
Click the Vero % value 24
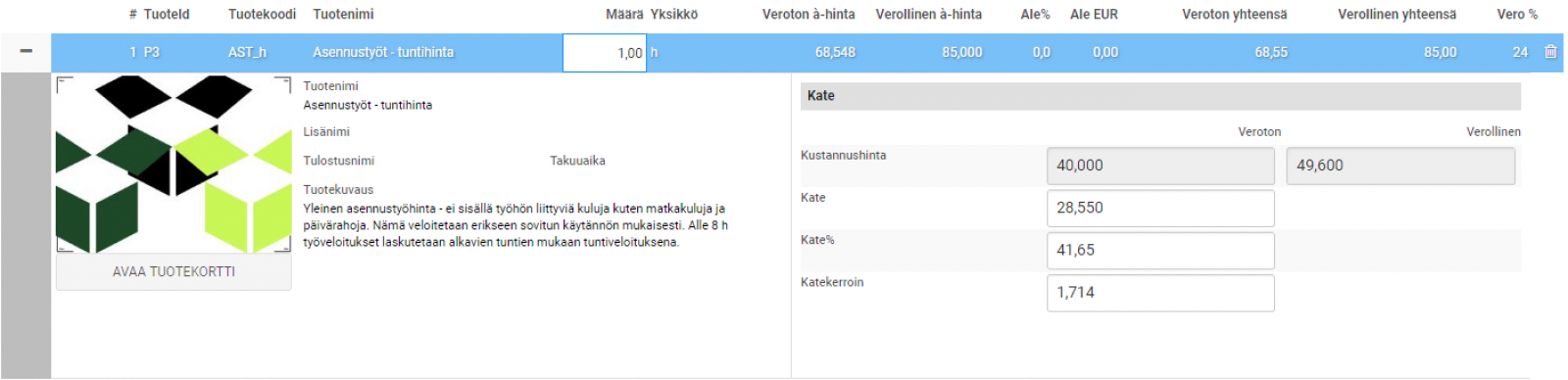pos(1520,52)
